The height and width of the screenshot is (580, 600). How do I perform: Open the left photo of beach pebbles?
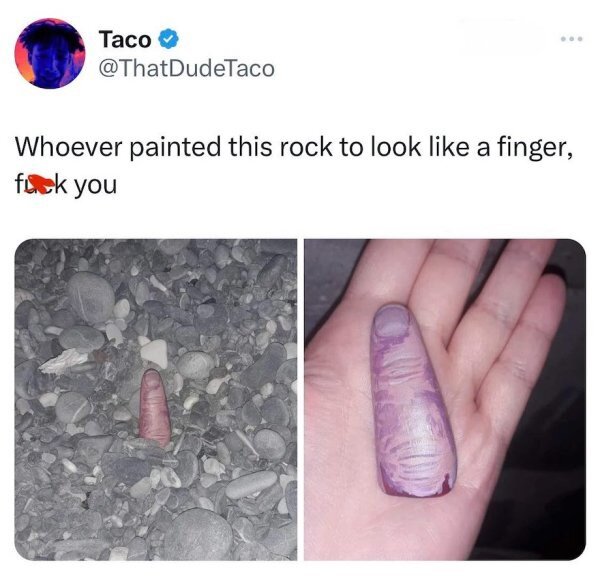pyautogui.click(x=156, y=399)
